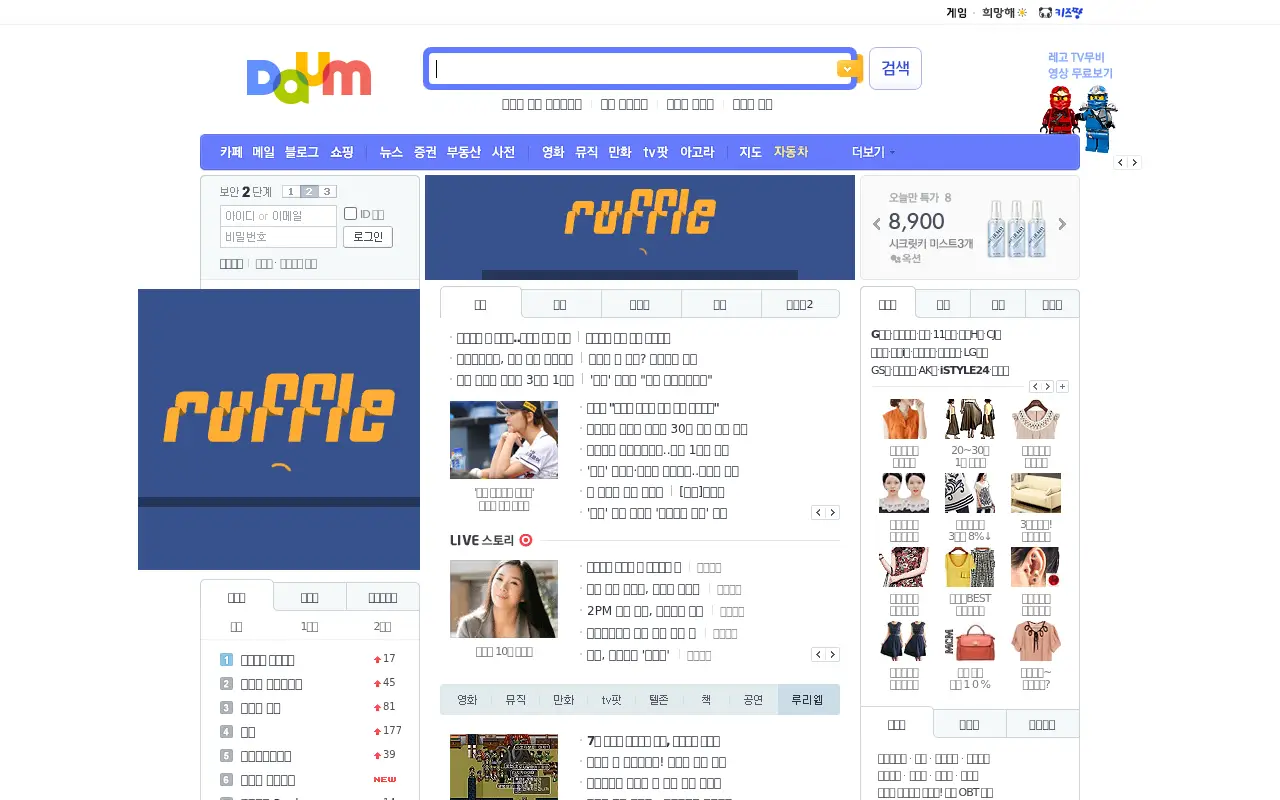Click the baseball cap girl news photo
The image size is (1280, 800).
pos(504,440)
